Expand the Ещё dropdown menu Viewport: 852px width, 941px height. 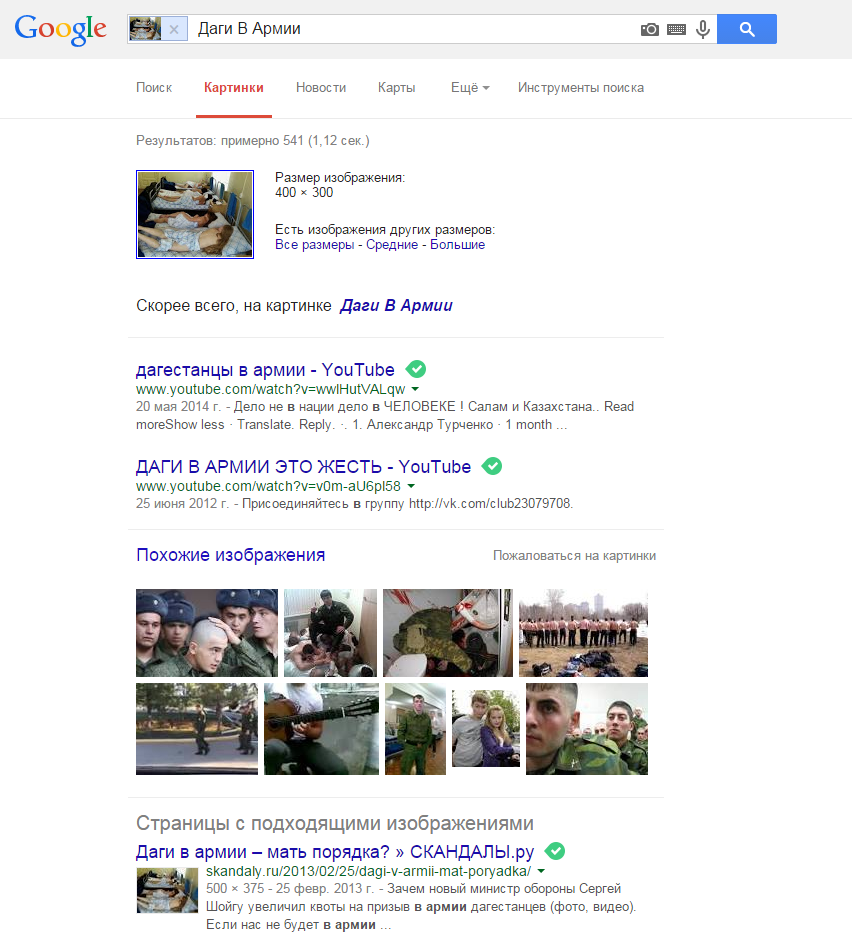[x=470, y=88]
